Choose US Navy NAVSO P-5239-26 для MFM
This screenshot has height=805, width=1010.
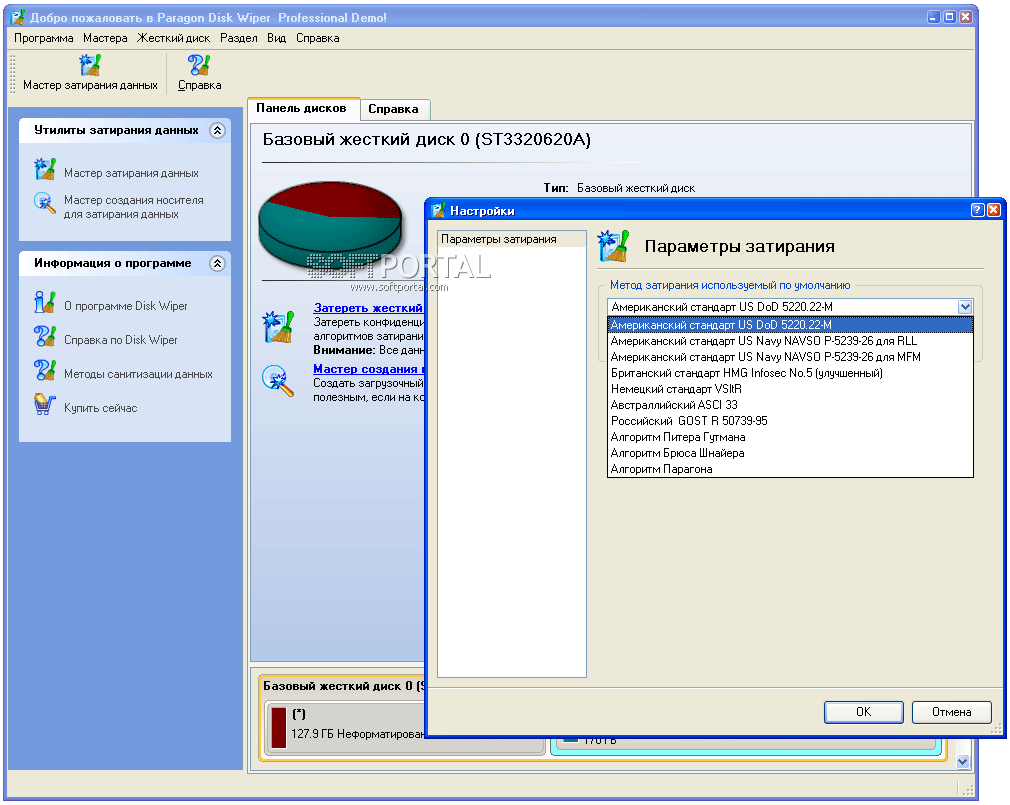click(x=790, y=357)
